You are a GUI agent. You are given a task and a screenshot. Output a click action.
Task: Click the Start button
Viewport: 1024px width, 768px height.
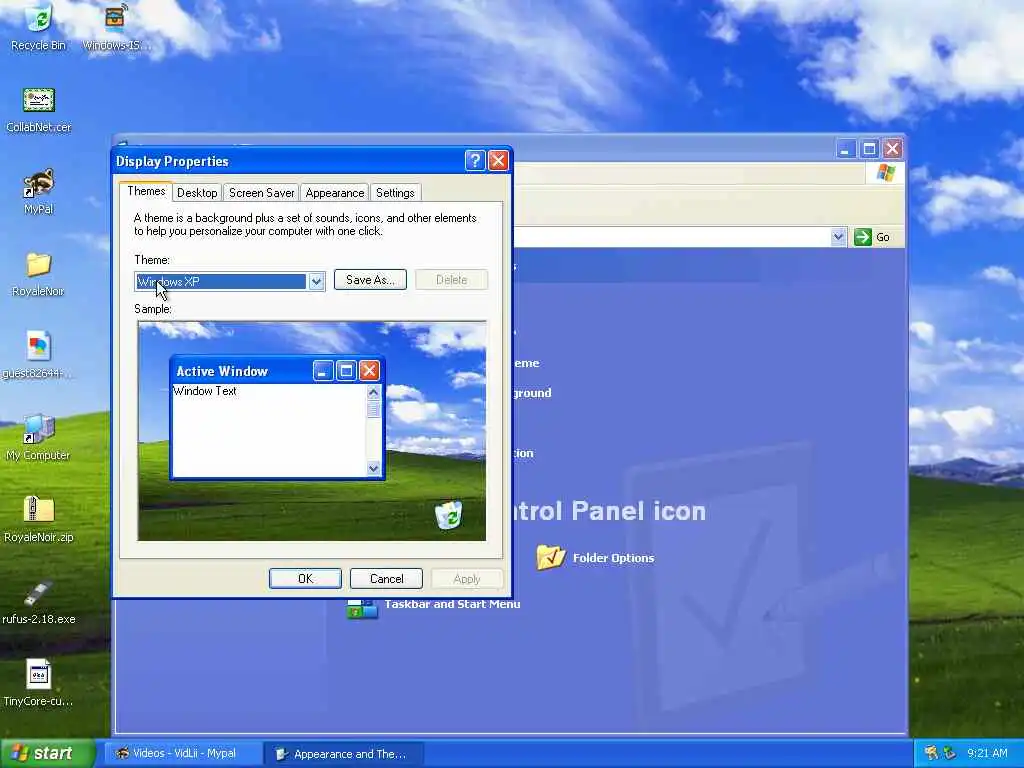click(47, 753)
